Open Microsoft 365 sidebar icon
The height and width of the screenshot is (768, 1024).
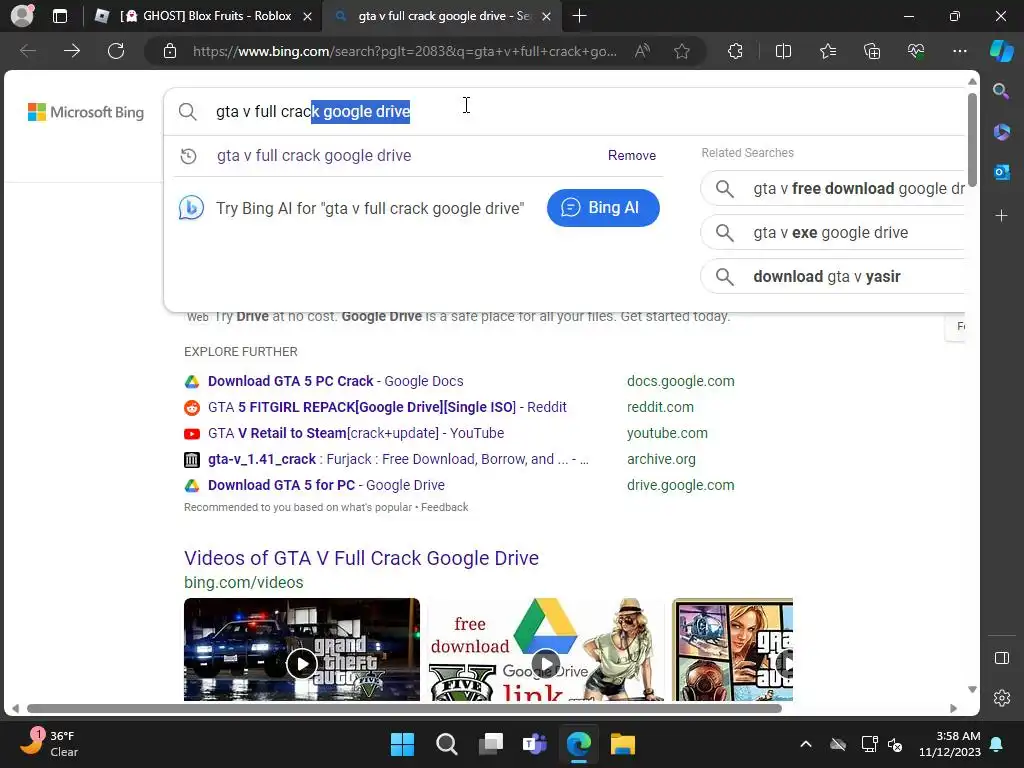[x=1001, y=132]
